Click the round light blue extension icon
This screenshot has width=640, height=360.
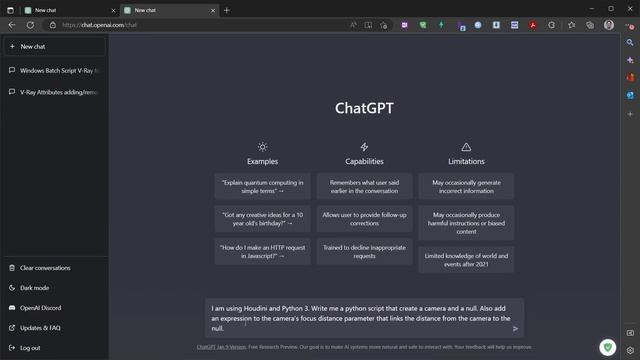(478, 25)
